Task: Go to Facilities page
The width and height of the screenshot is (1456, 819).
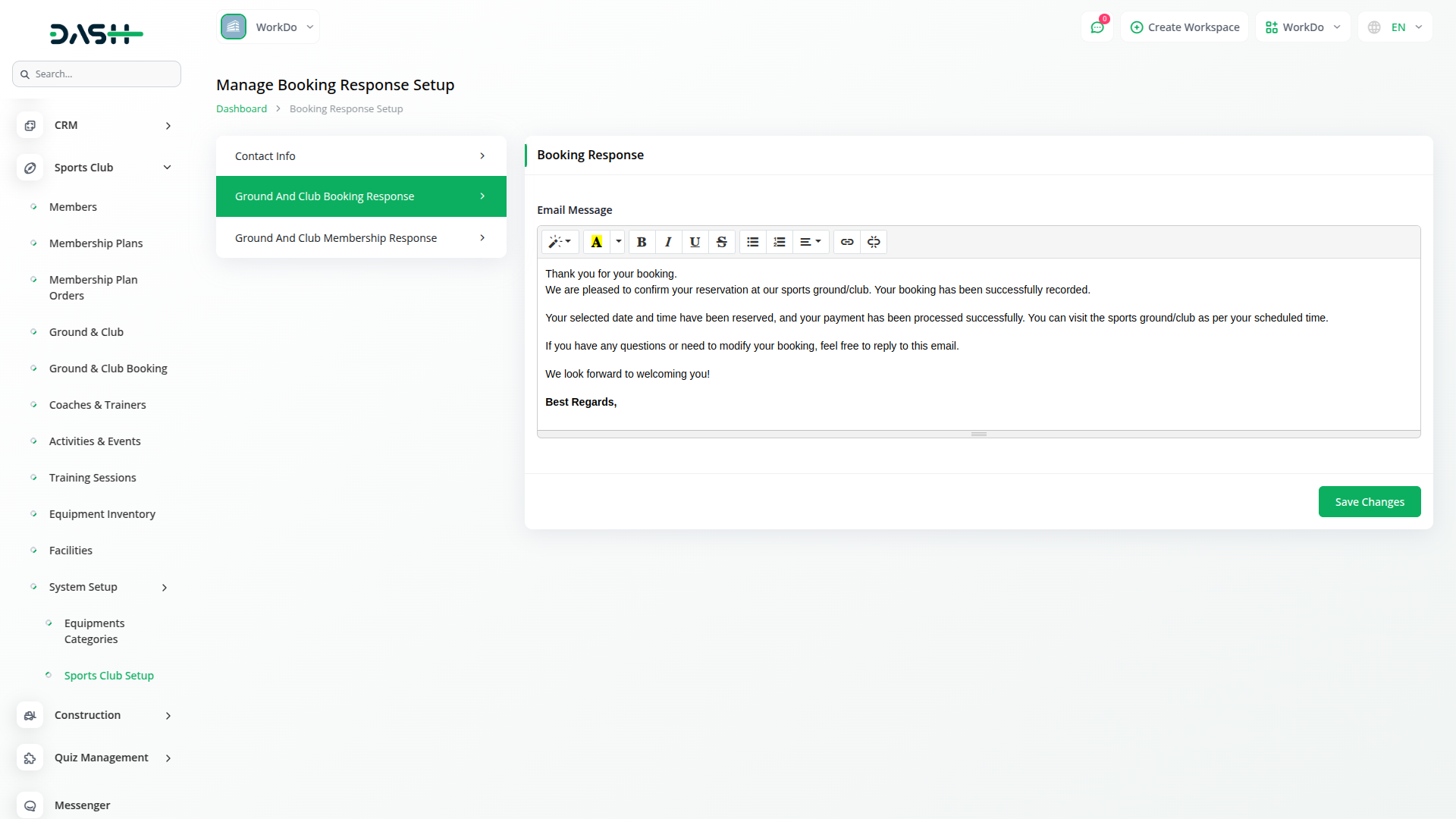Action: [71, 551]
